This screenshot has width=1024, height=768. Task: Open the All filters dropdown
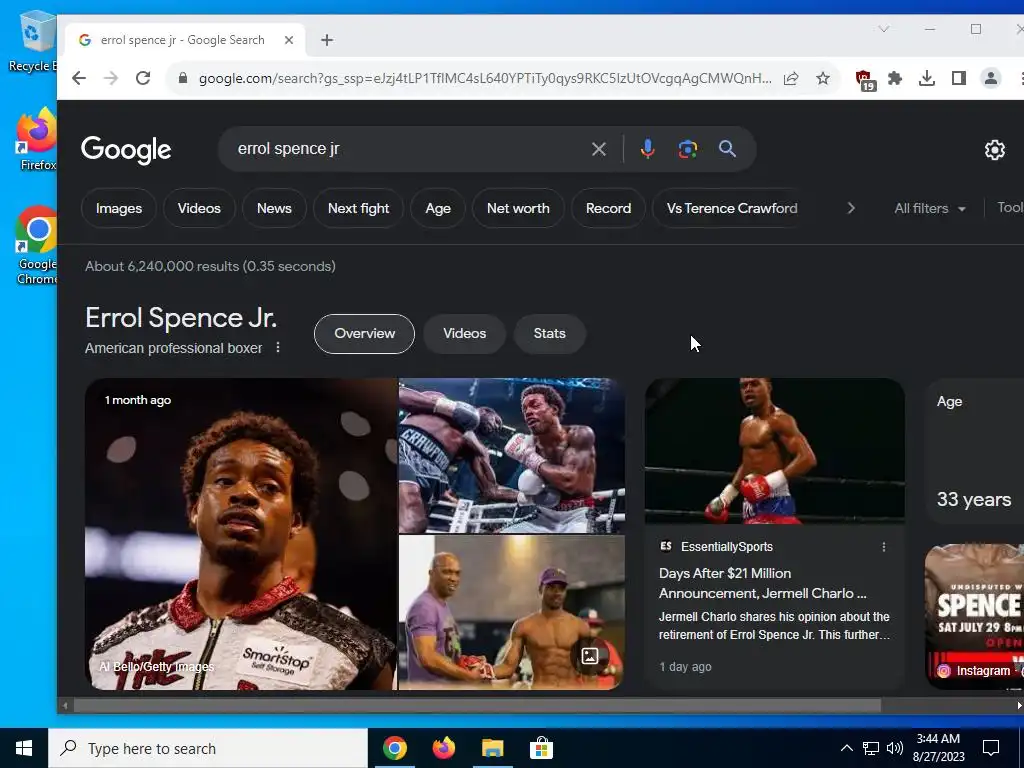930,208
